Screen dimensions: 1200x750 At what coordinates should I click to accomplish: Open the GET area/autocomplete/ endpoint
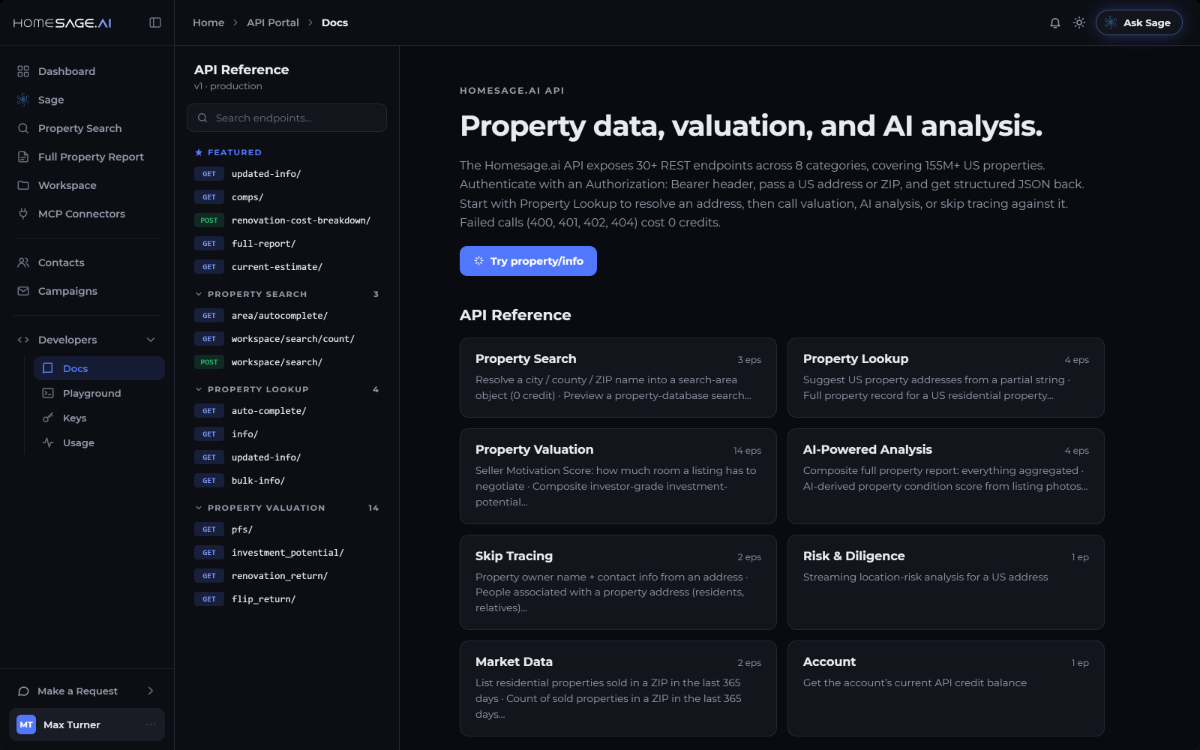click(287, 316)
